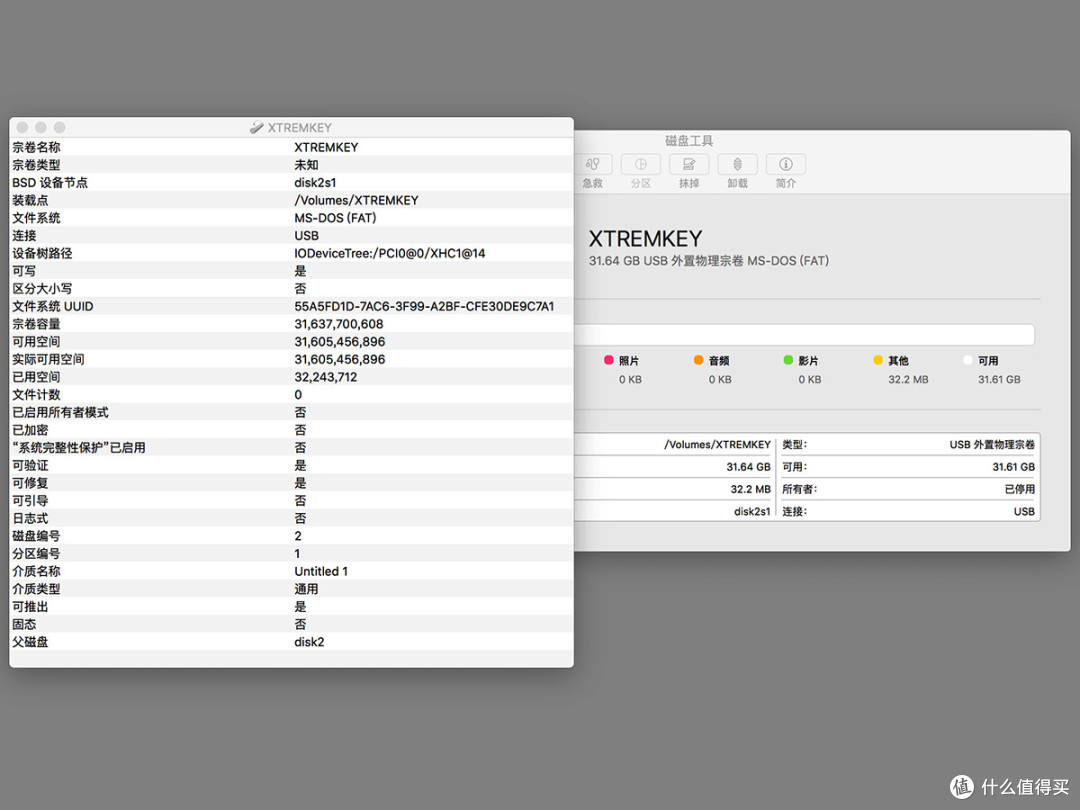1080x810 pixels.
Task: Click the 31.64 GB capacity cell in Disk Utility
Action: 748,467
